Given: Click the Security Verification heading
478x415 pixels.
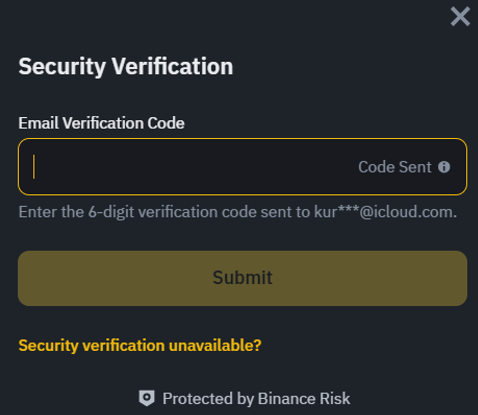Looking at the screenshot, I should tap(126, 66).
